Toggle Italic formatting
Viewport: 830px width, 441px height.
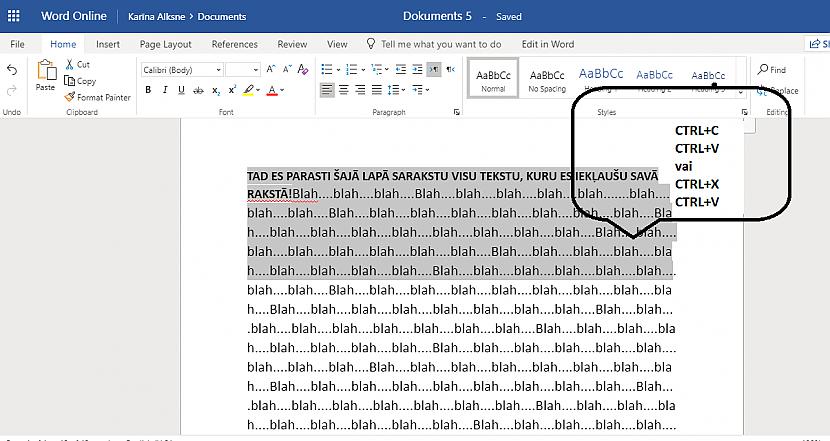pyautogui.click(x=165, y=91)
